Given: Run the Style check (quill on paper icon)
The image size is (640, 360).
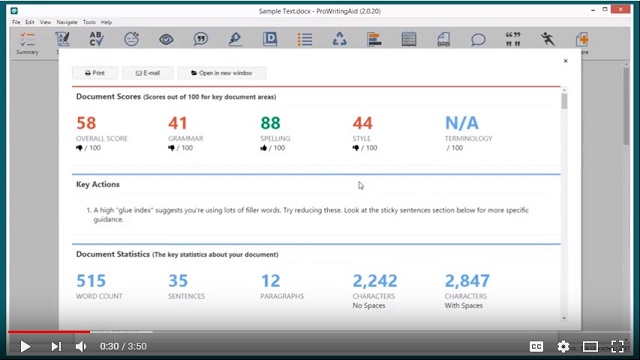Looking at the screenshot, I should [62, 39].
